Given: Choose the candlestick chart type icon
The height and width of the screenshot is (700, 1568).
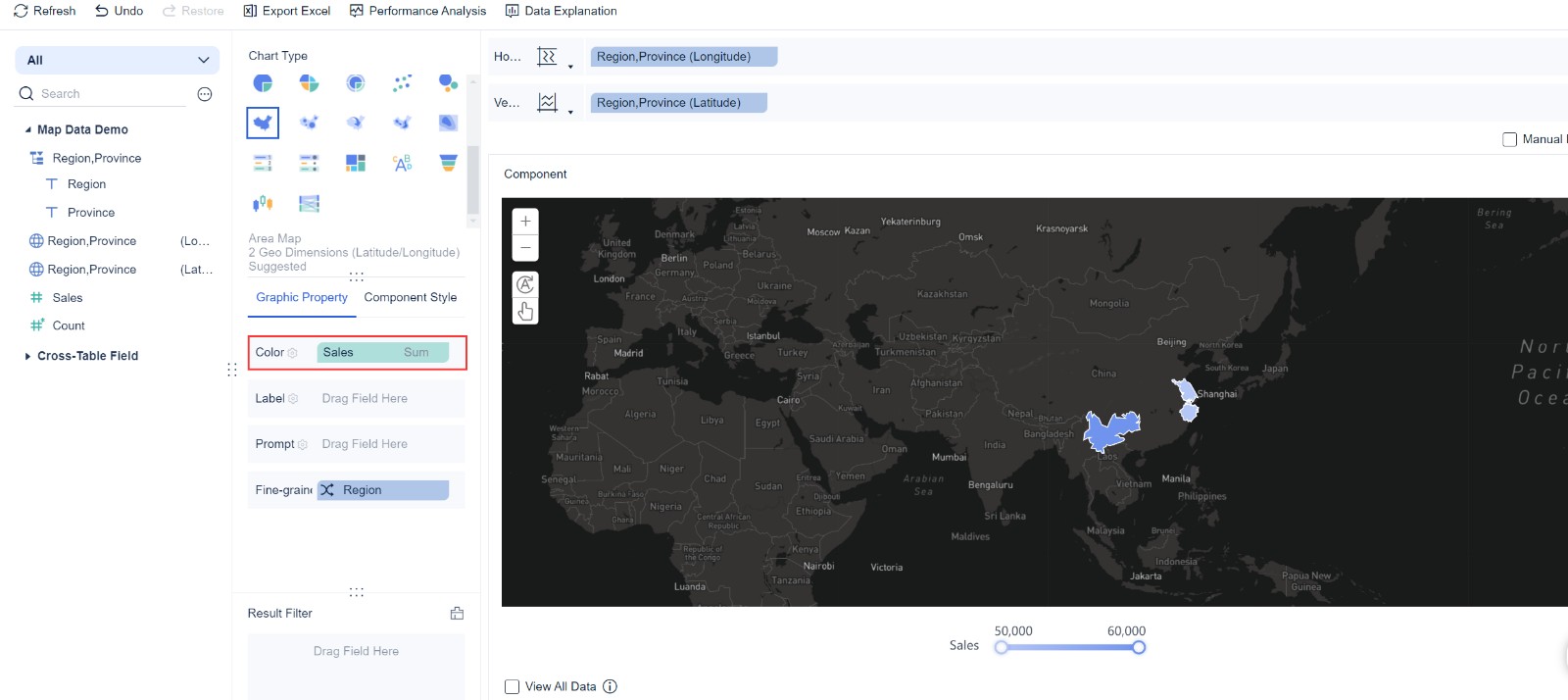Looking at the screenshot, I should [263, 203].
